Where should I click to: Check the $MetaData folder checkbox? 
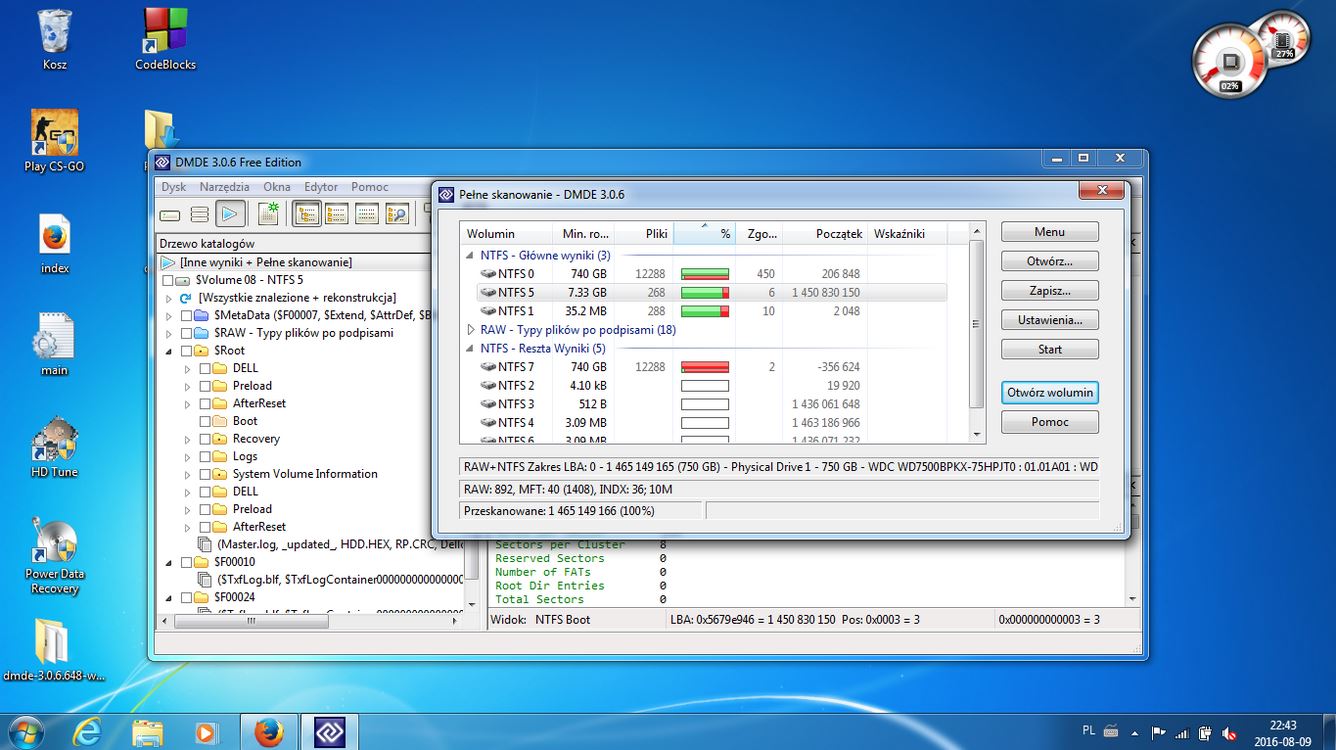185,315
